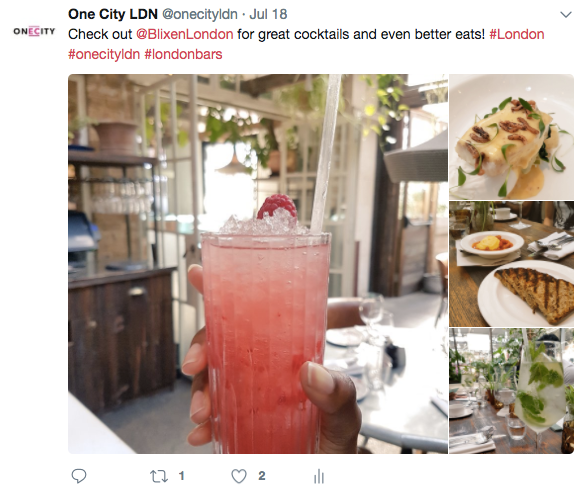
Task: Open the Jul 18 tweet timestamp
Action: click(268, 14)
